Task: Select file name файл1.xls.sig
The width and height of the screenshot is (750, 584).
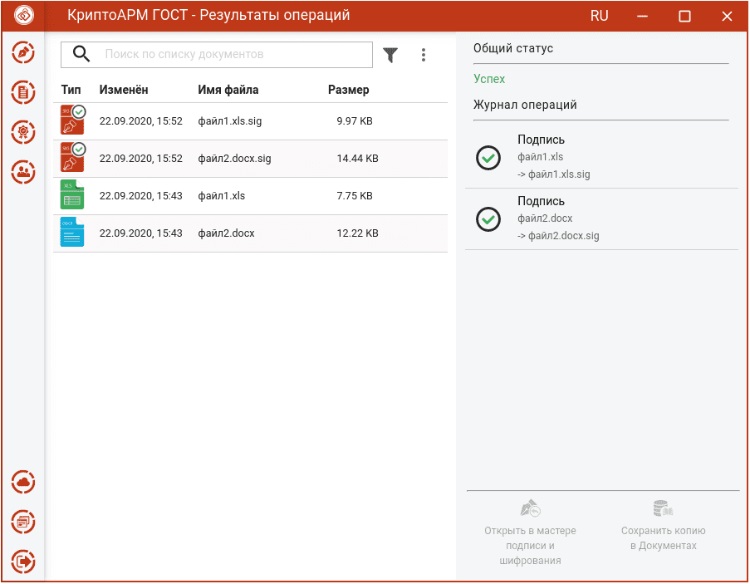Action: (230, 121)
